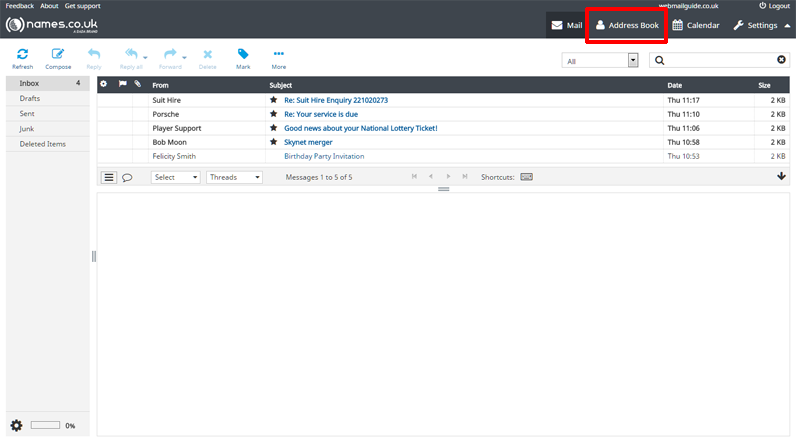
Task: Open the Mark tag tool
Action: pyautogui.click(x=243, y=58)
